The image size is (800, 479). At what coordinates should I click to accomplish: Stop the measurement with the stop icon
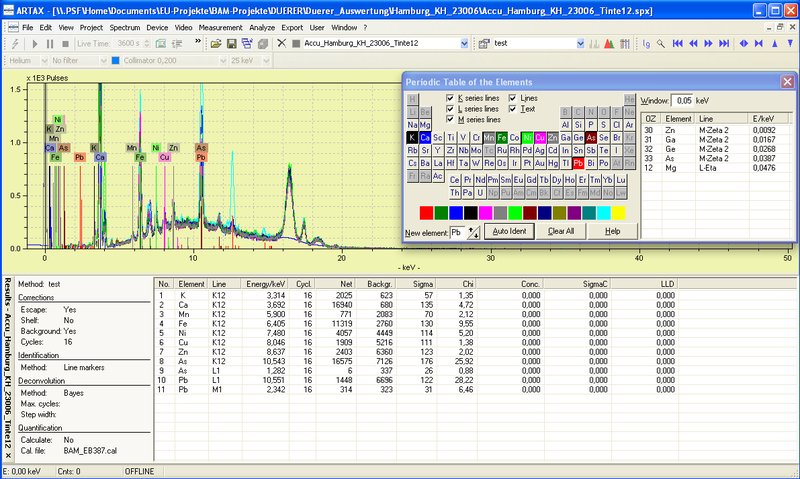[x=65, y=44]
